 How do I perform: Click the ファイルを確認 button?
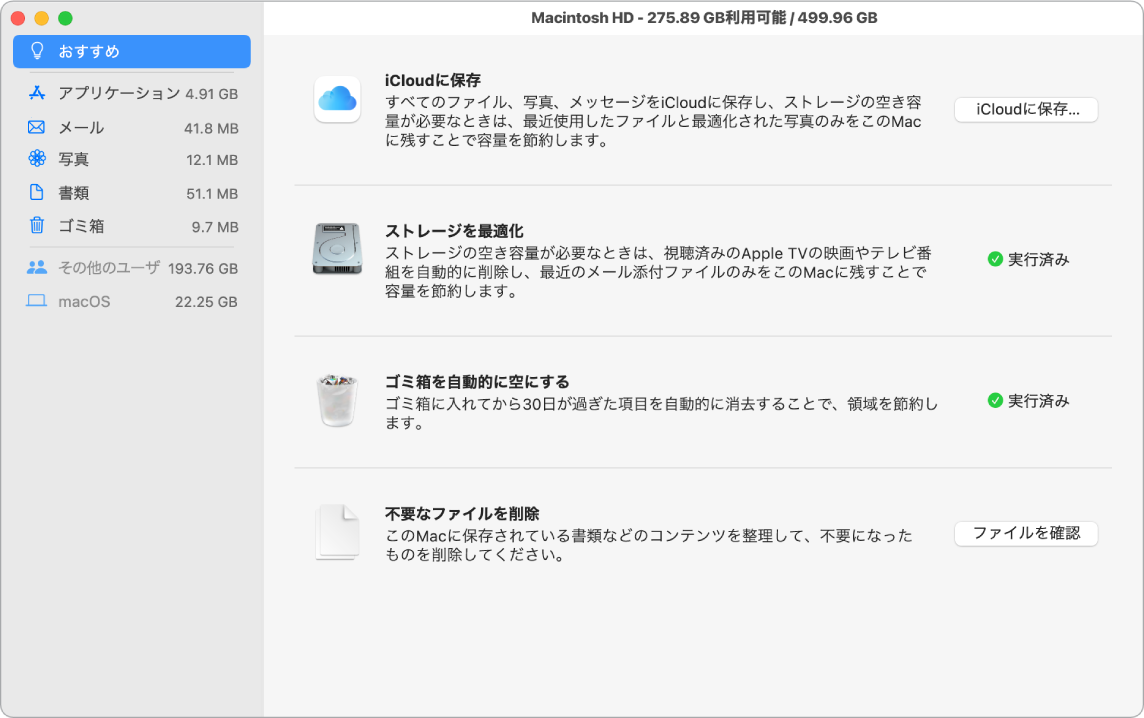pos(1026,533)
